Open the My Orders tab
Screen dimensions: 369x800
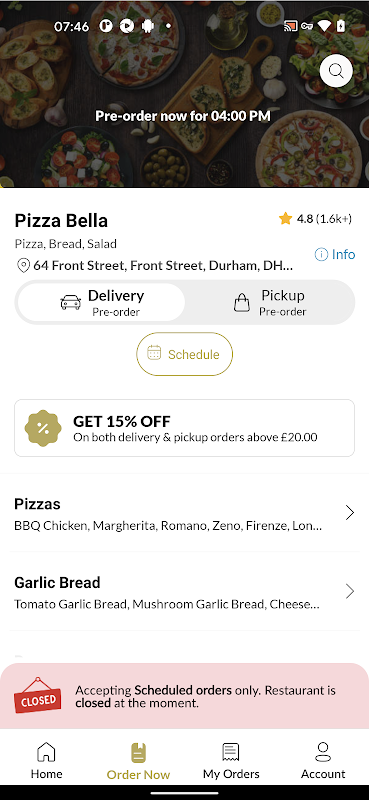(x=231, y=761)
